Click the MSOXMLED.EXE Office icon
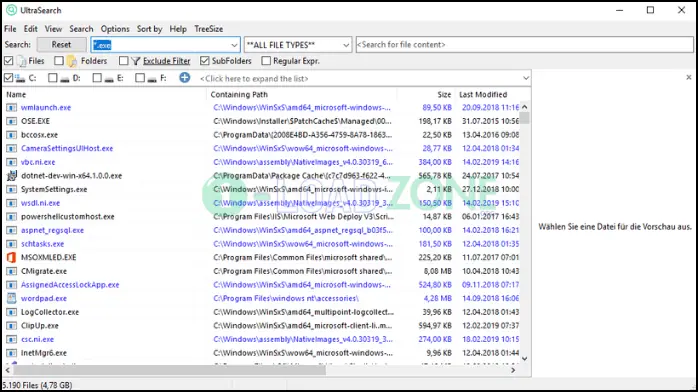The image size is (698, 392). point(12,258)
